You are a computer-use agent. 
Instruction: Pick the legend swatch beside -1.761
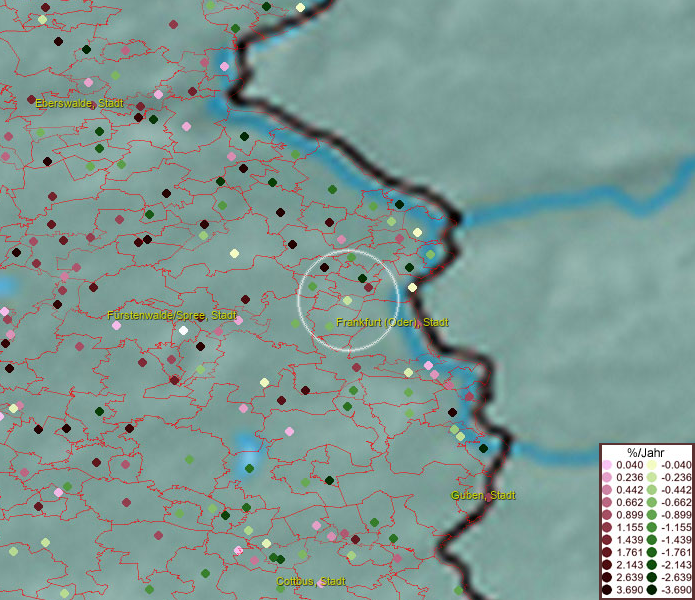tap(652, 552)
